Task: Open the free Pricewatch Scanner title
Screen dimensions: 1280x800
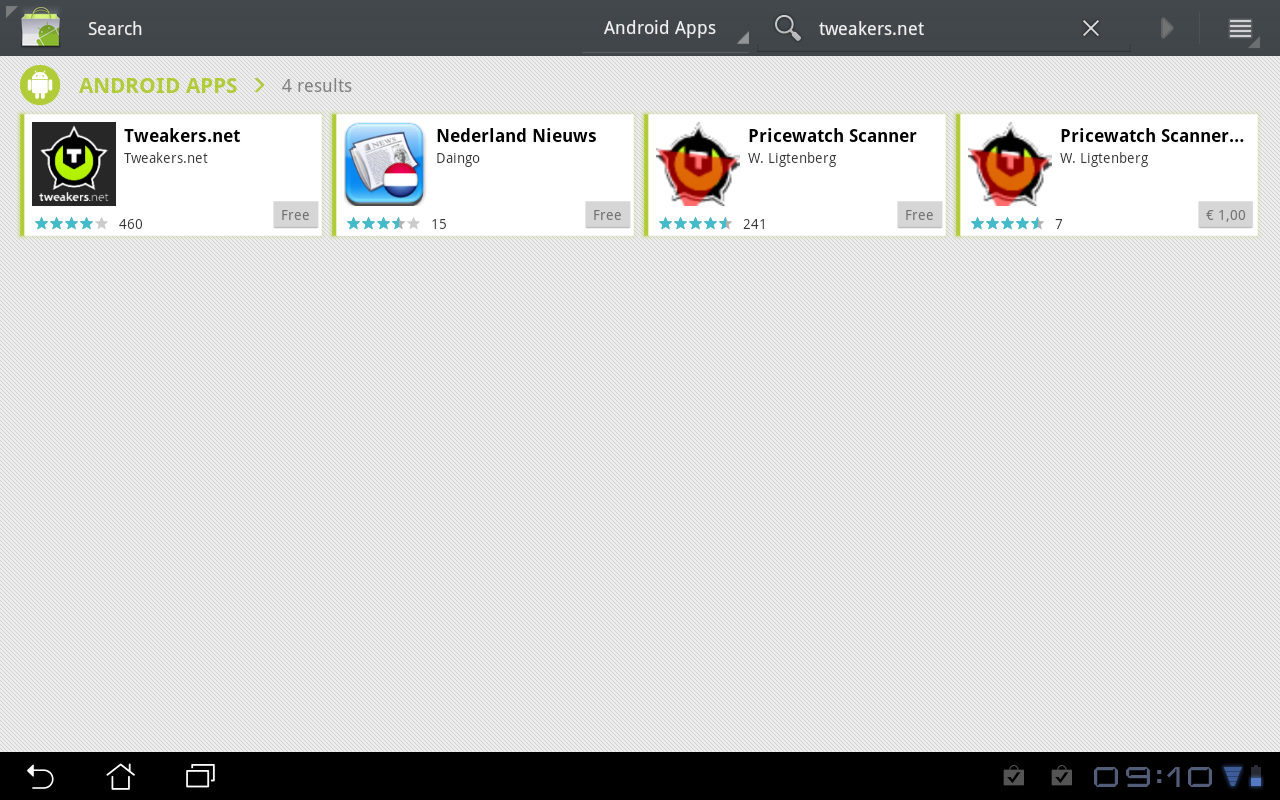Action: click(832, 136)
